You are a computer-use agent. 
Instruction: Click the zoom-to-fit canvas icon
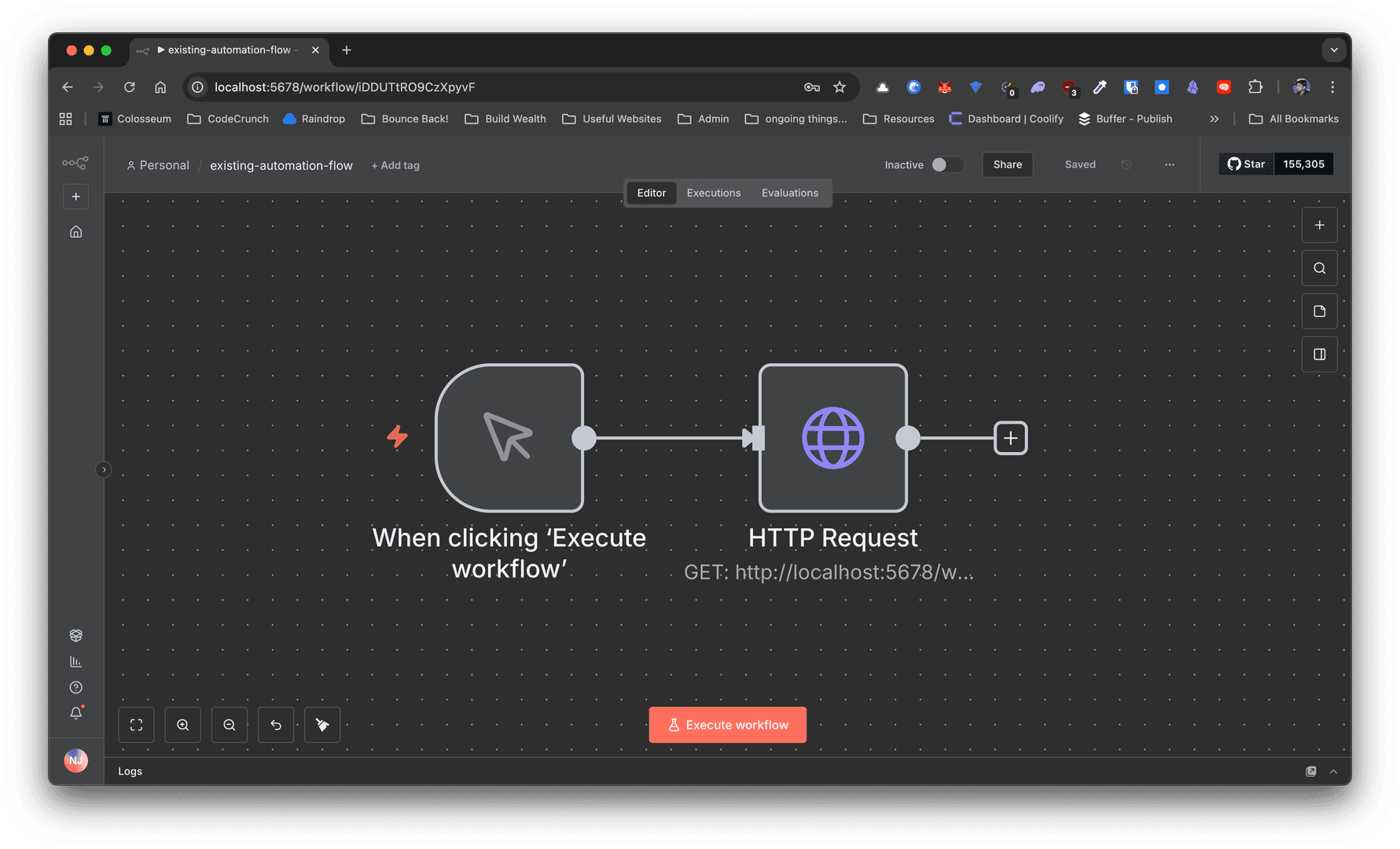136,725
